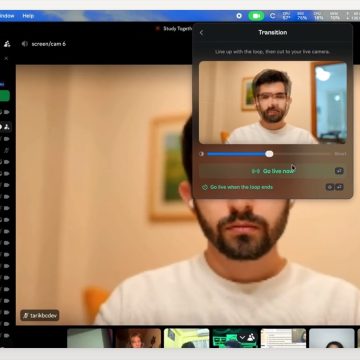
Task: Click the screen/cam 6 channel title
Action: pos(48,44)
